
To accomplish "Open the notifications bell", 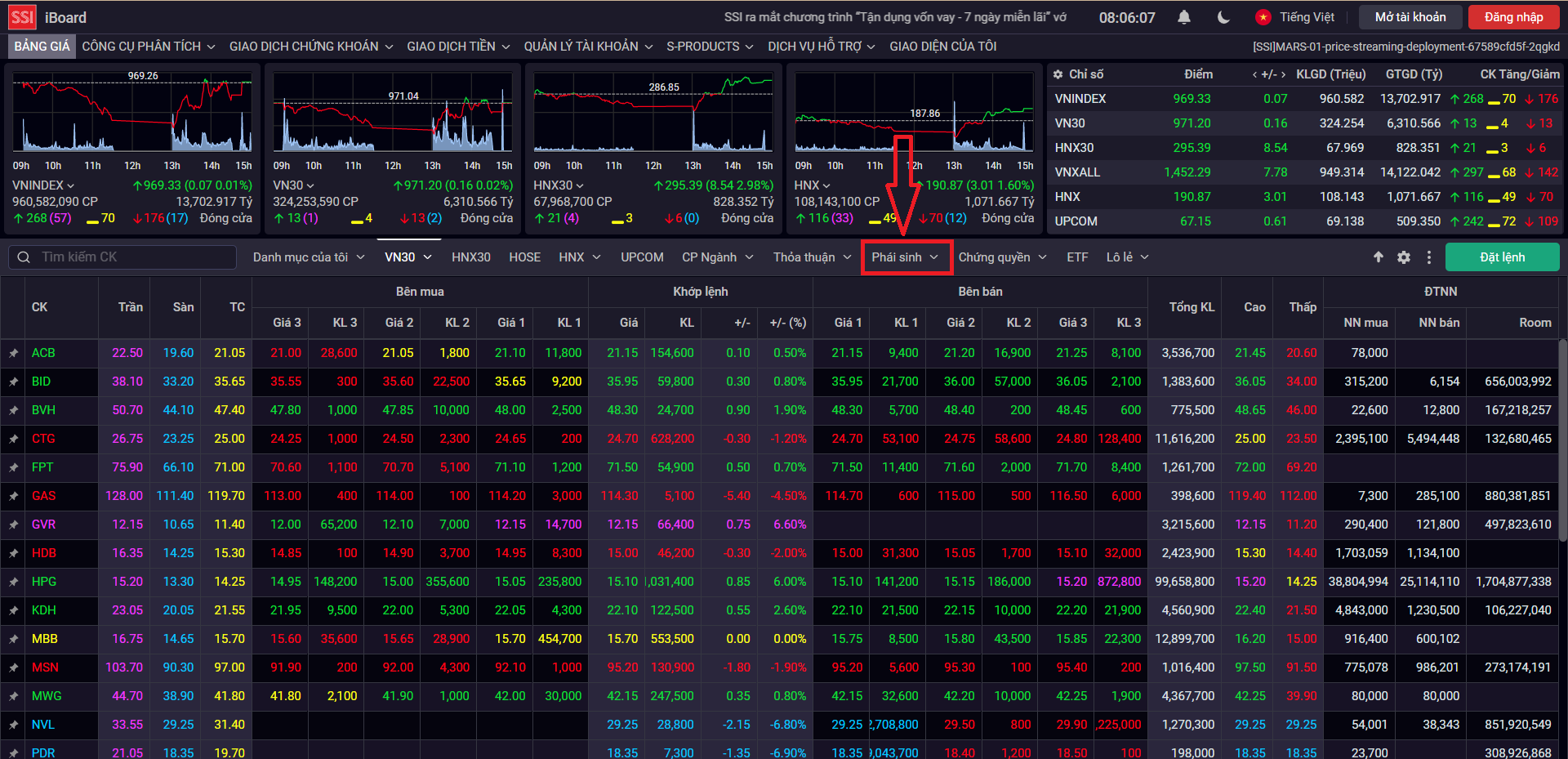I will tap(1184, 17).
